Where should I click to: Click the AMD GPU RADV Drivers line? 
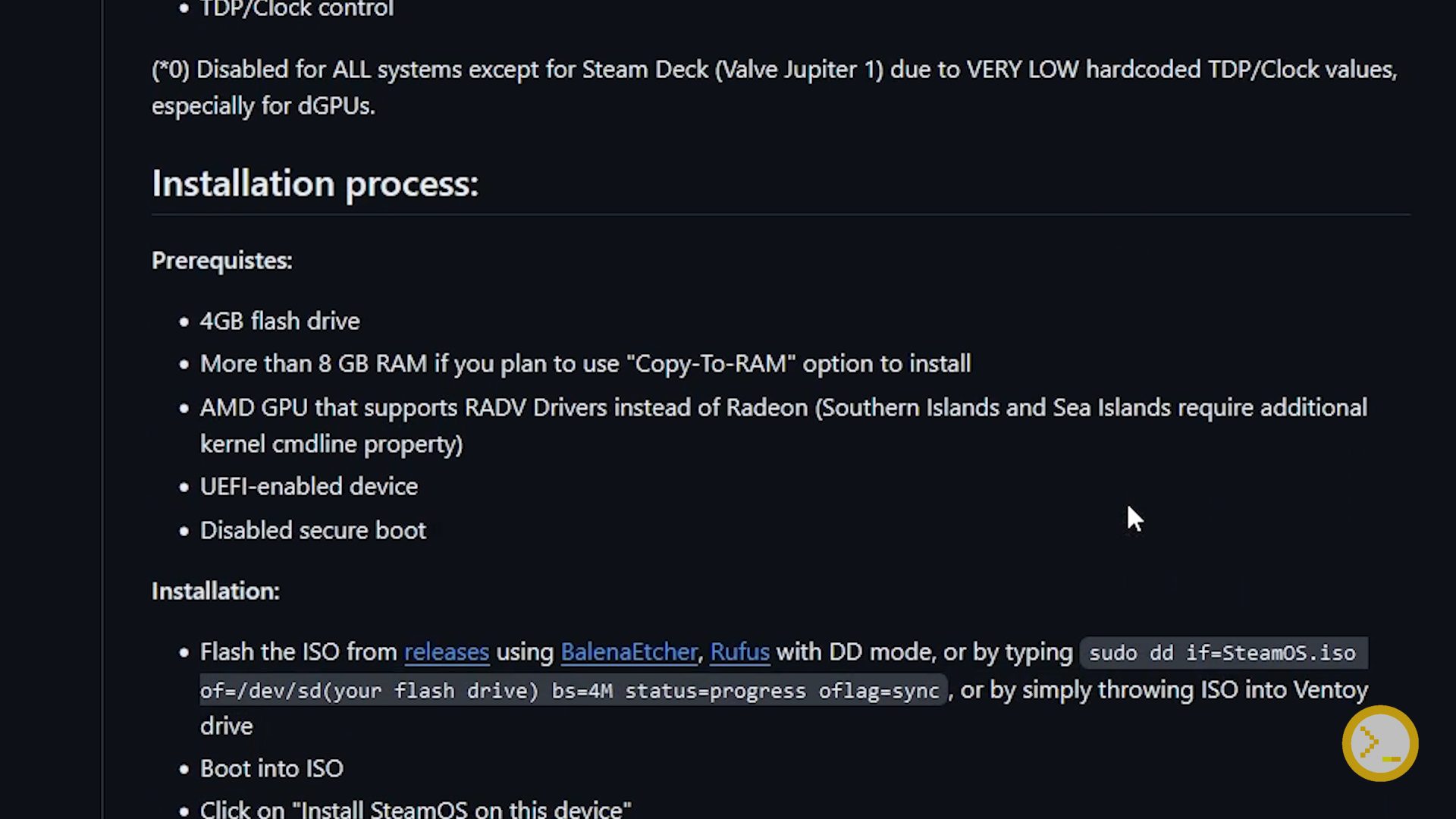(783, 408)
